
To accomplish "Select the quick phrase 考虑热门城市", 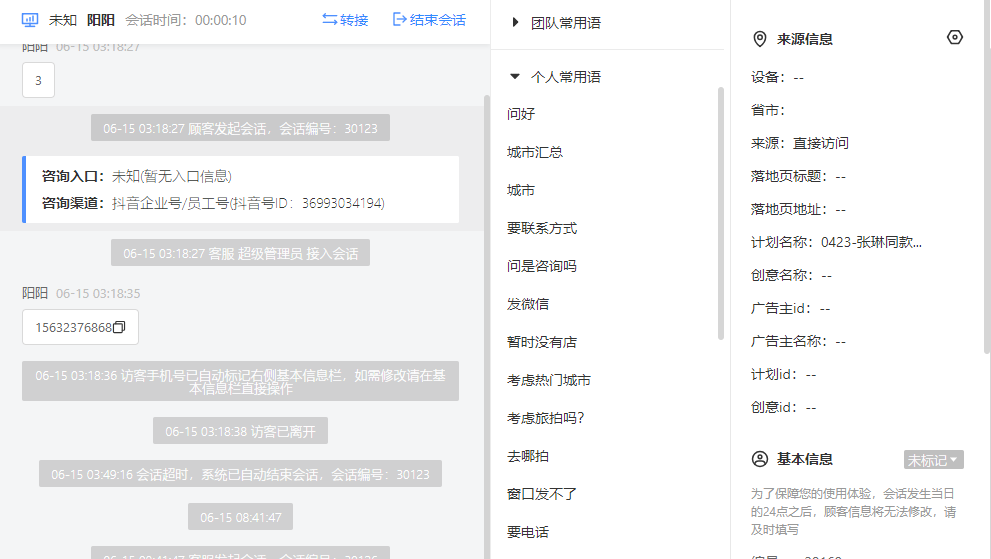I will tap(549, 379).
